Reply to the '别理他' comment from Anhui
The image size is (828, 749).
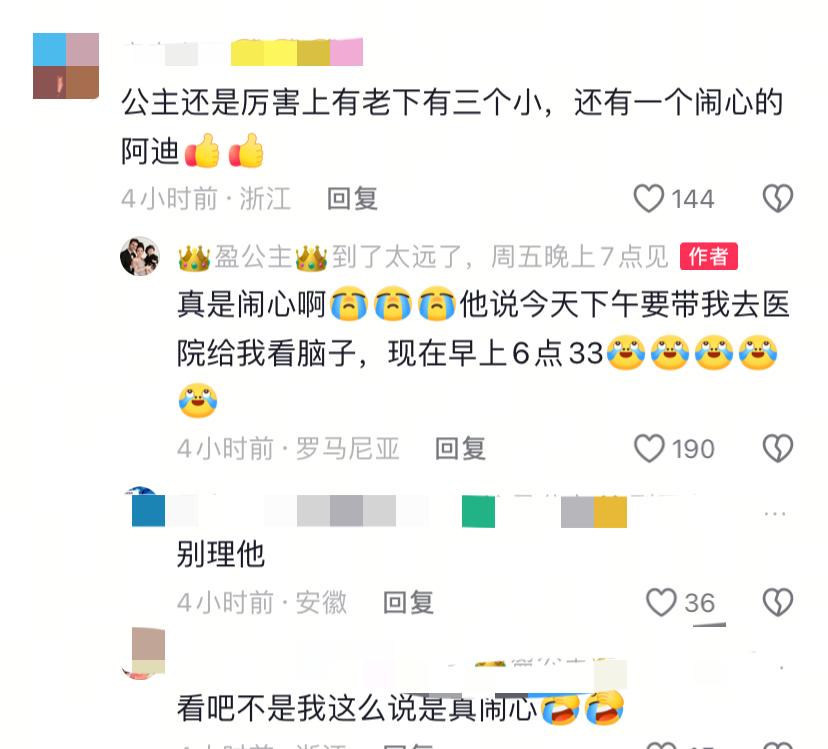408,603
